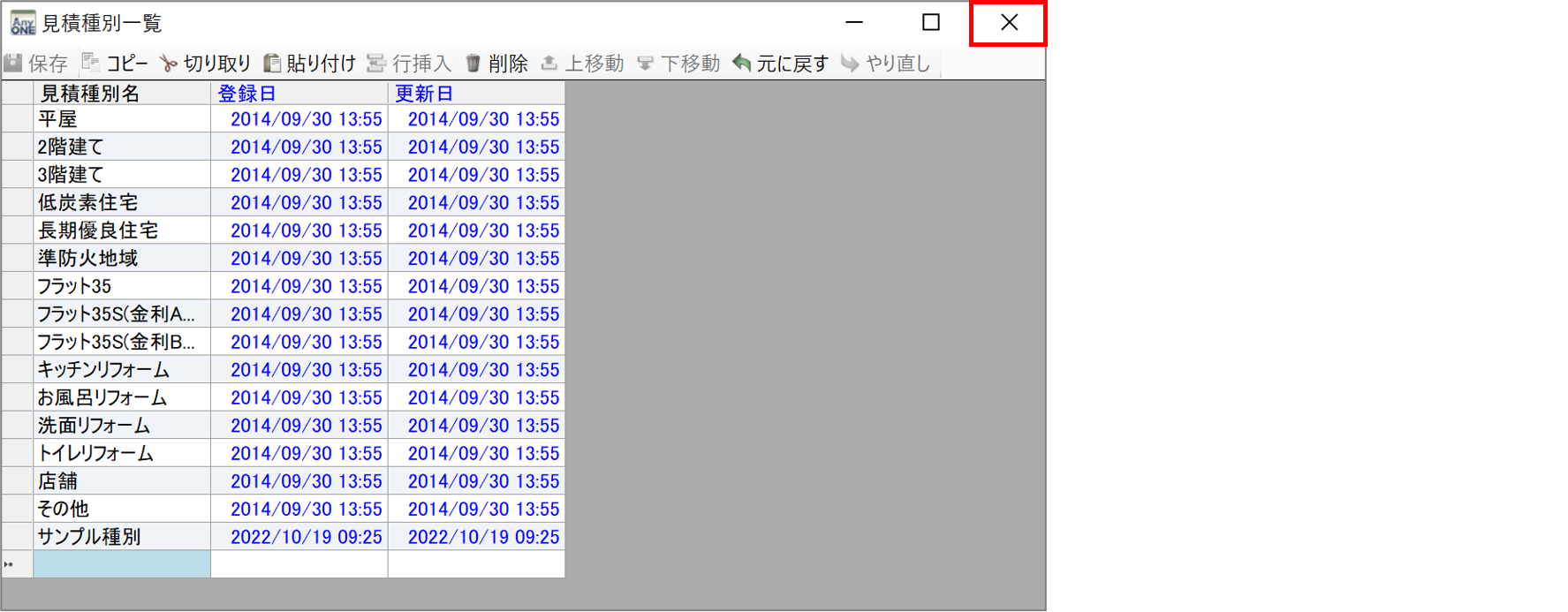Click the Copy (コピー) toolbar icon

click(x=91, y=63)
